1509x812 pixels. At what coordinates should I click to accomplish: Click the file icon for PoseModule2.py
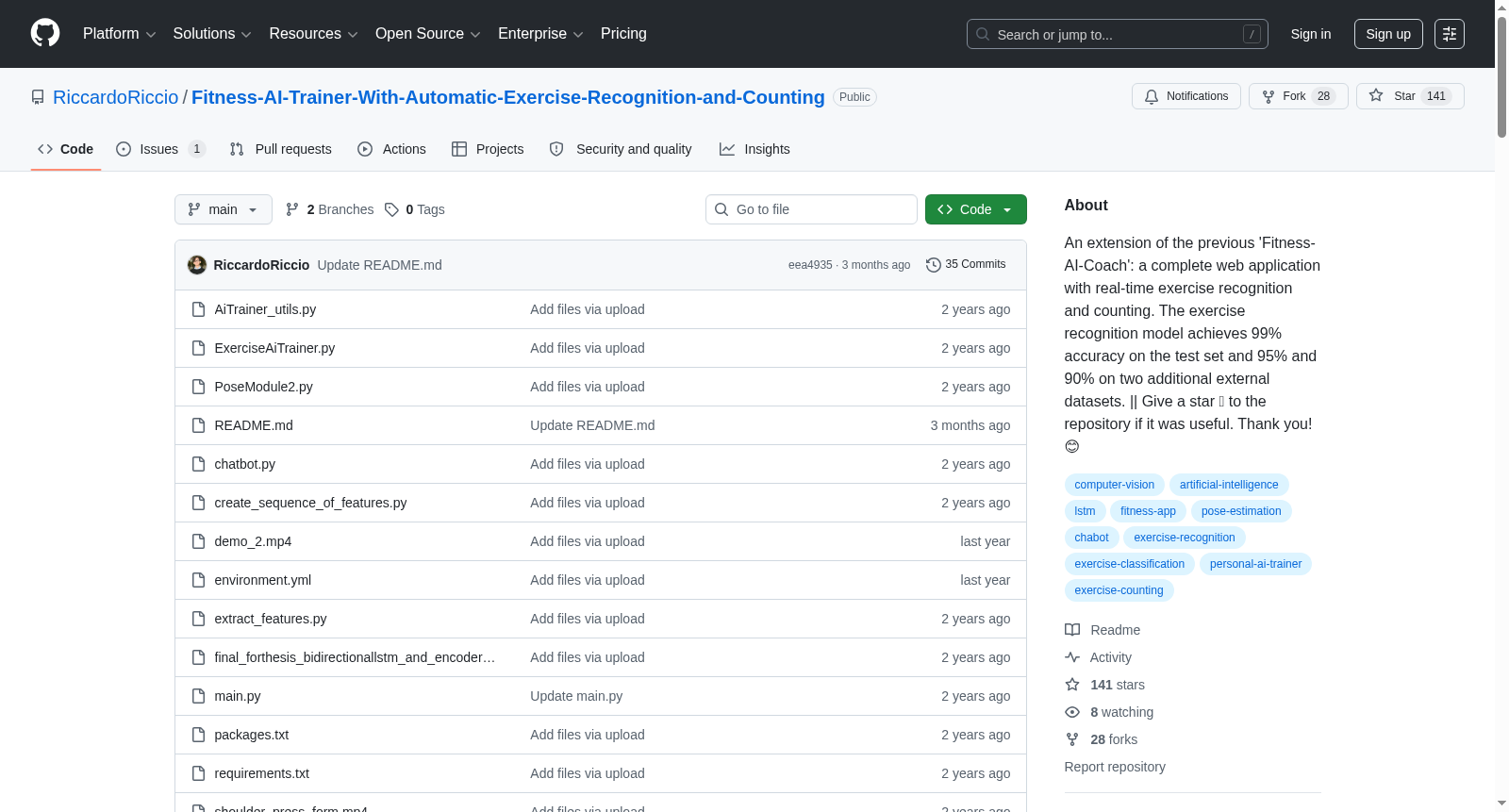[x=198, y=387]
